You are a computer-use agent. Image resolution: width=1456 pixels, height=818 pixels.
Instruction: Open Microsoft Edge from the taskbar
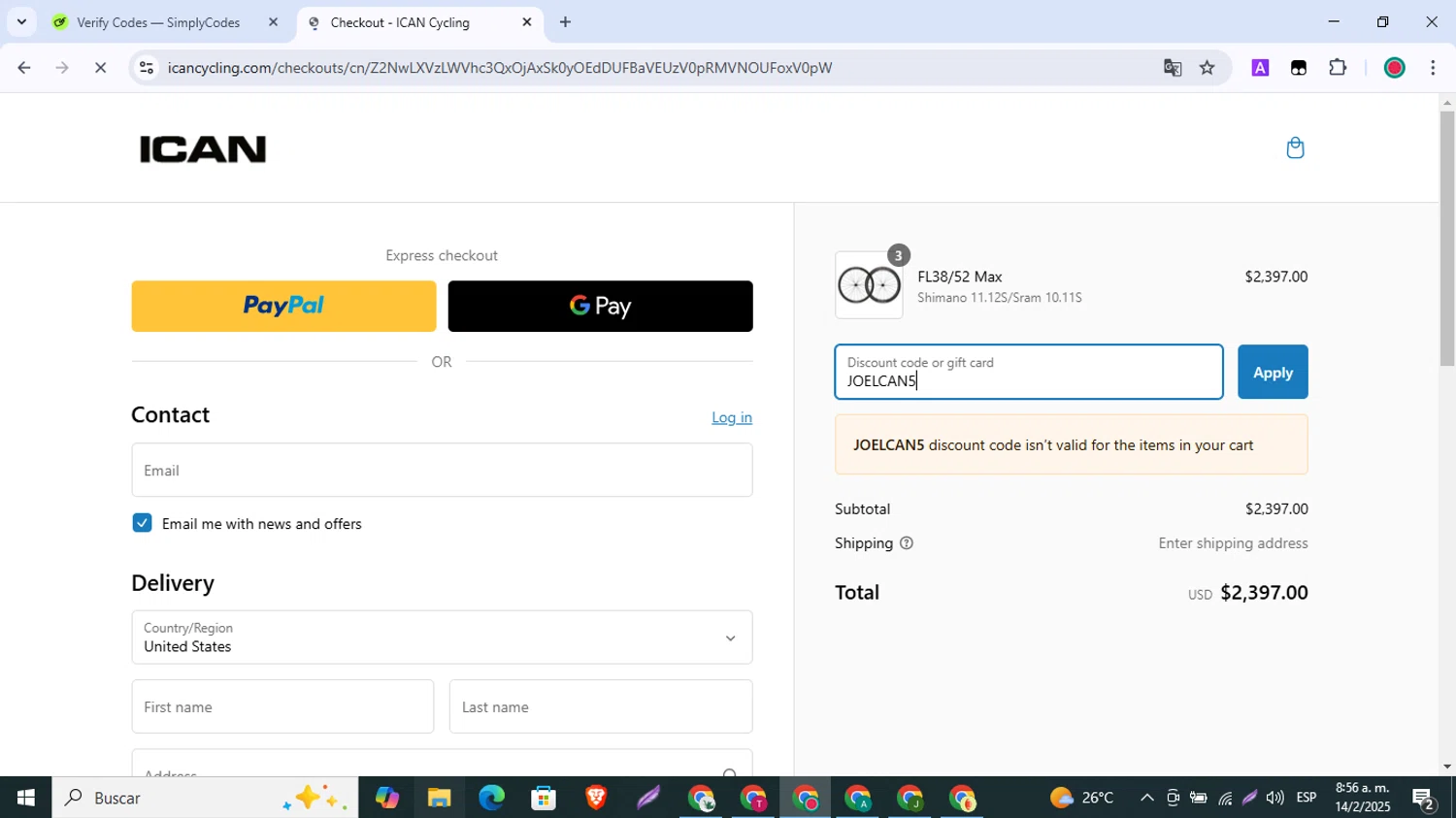pyautogui.click(x=491, y=798)
